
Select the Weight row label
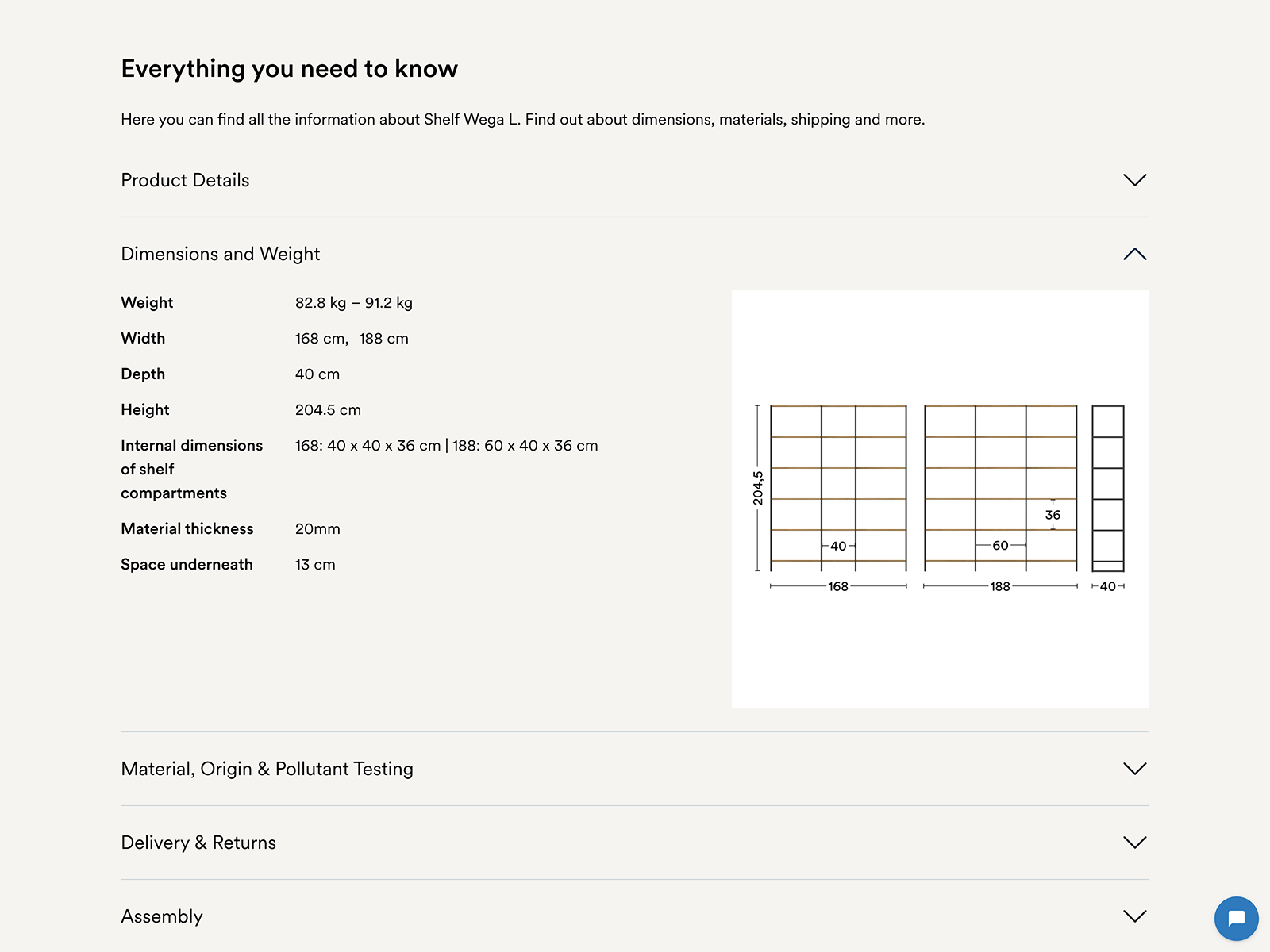(146, 302)
